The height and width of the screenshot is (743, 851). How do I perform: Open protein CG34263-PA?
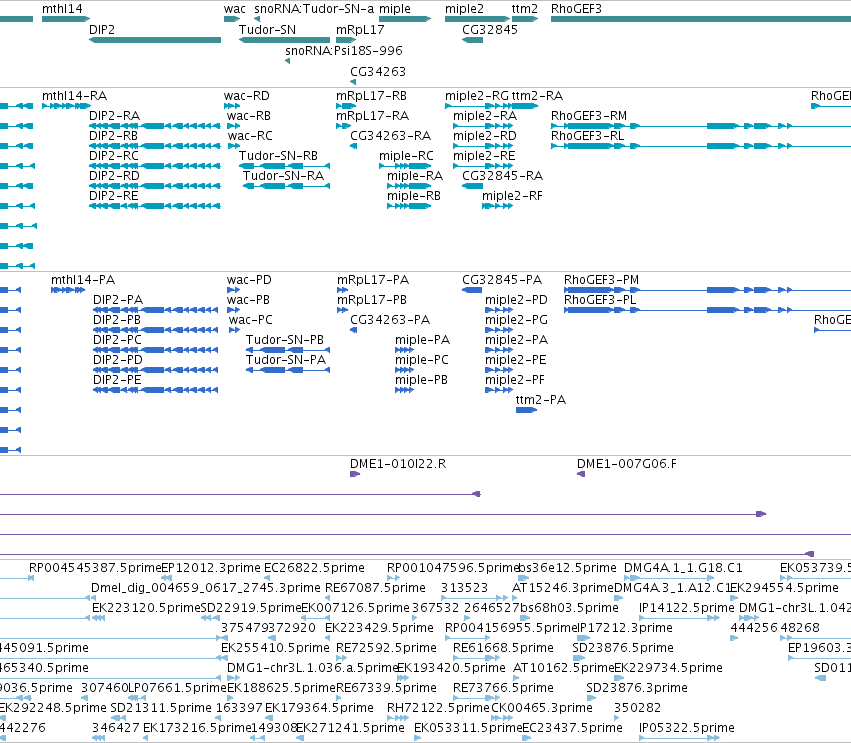[x=353, y=330]
